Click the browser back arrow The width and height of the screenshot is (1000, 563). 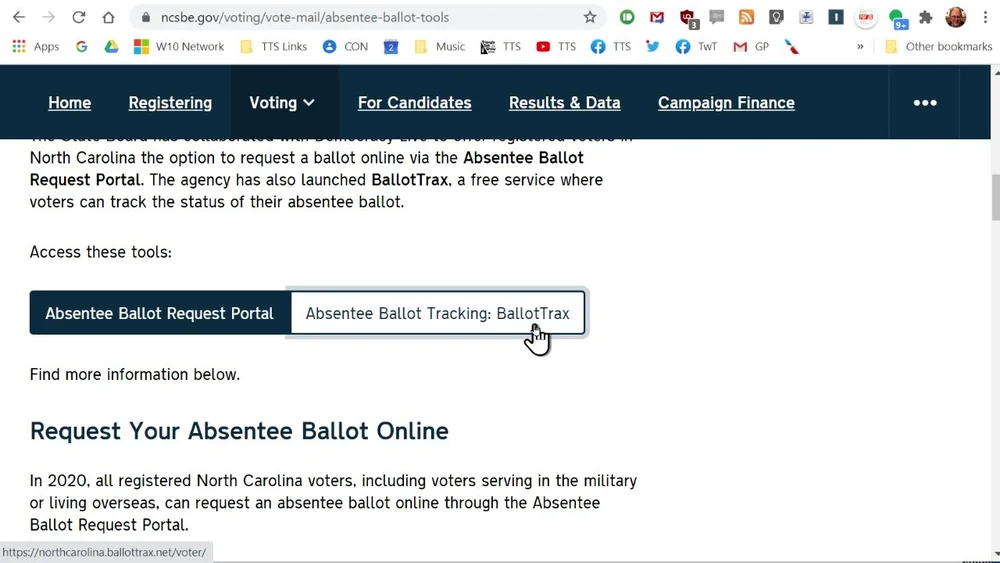tap(19, 17)
